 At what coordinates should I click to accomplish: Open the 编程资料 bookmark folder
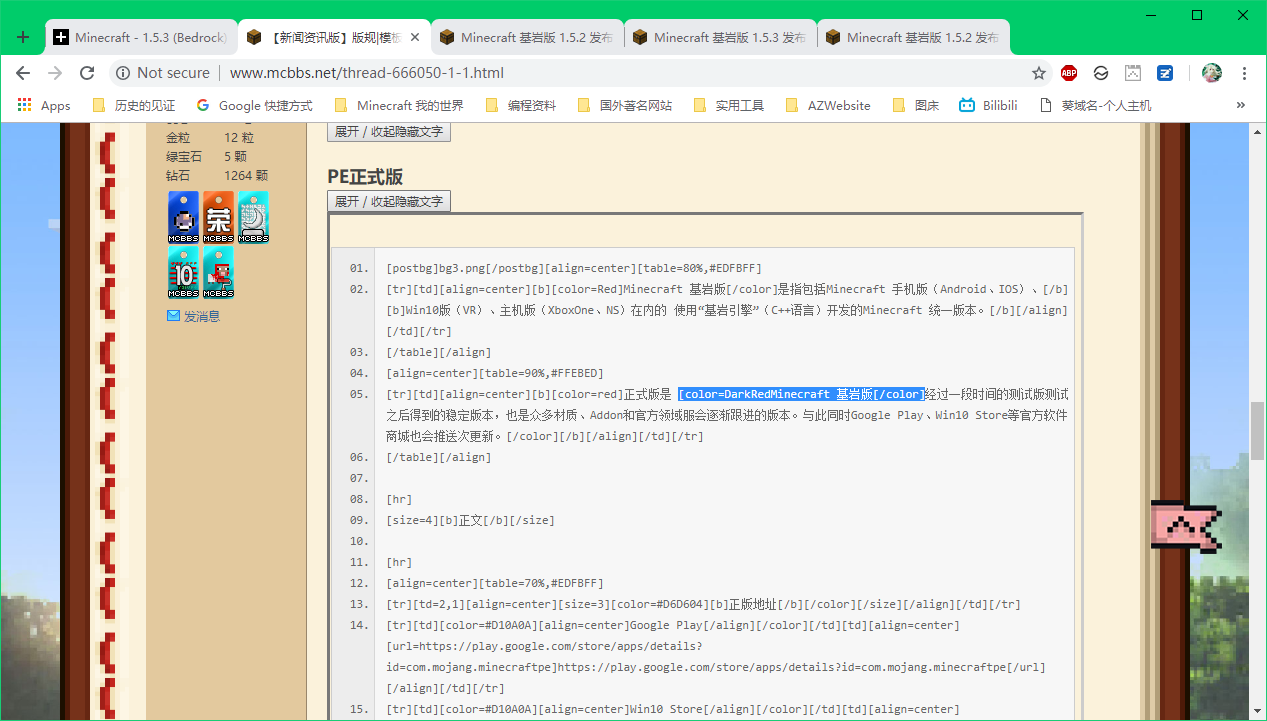coord(520,105)
